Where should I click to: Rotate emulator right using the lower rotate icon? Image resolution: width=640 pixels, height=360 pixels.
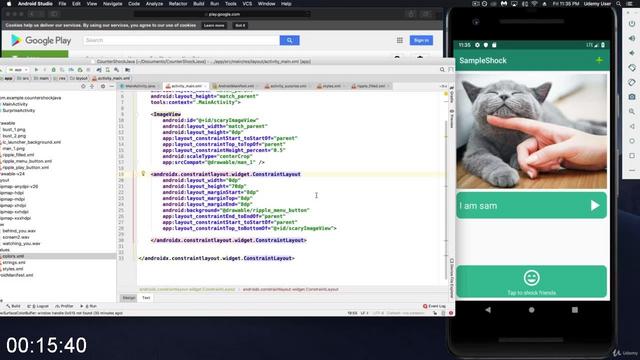(631, 82)
